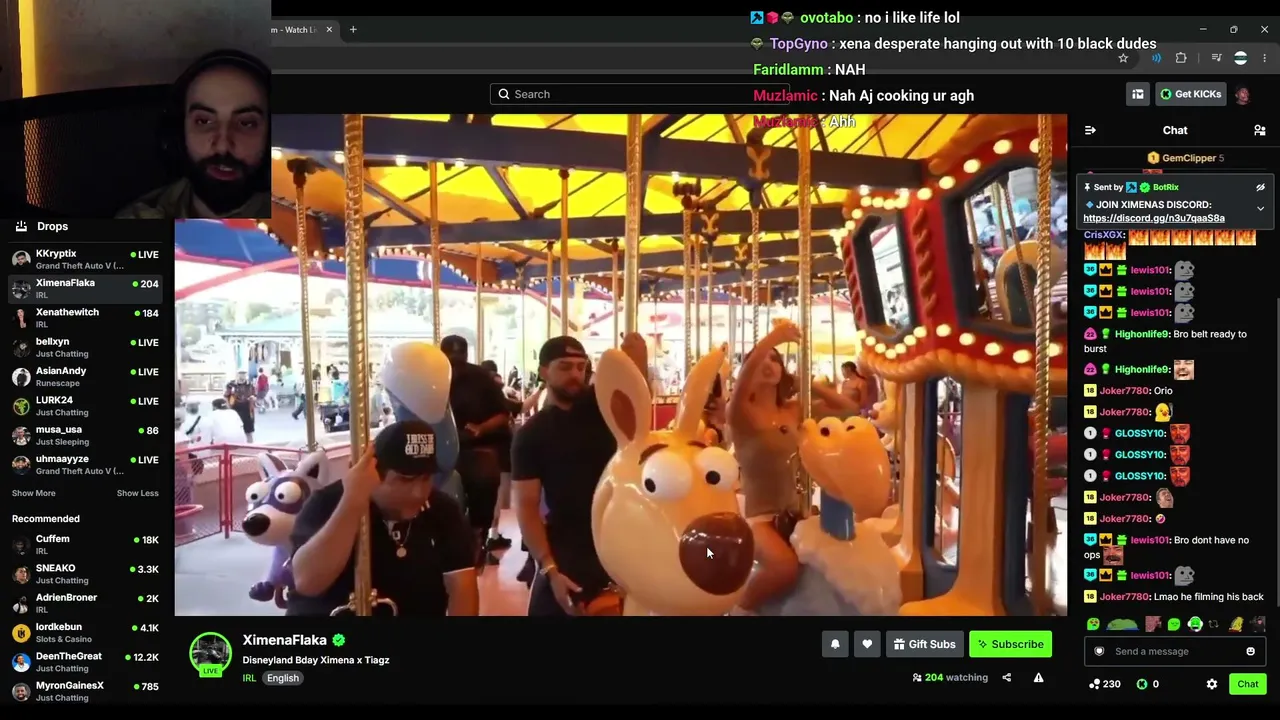Viewport: 1280px width, 720px height.
Task: Open KKryptix channel in sidebar
Action: pyautogui.click(x=85, y=259)
